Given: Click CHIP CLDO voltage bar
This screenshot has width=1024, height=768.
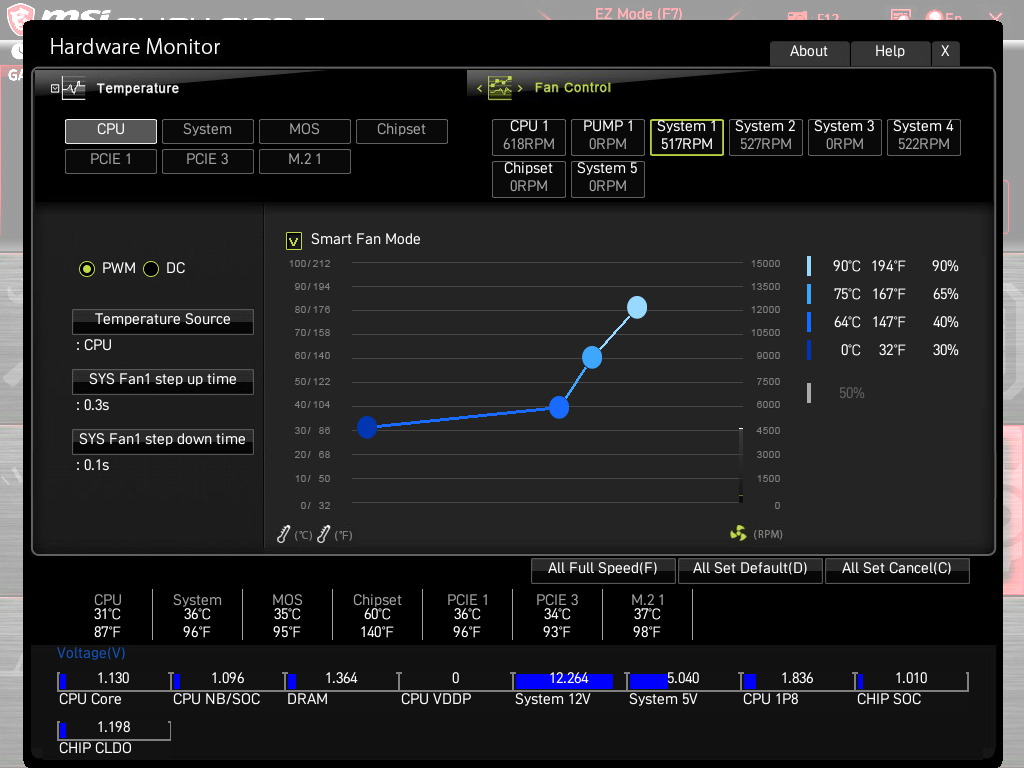Looking at the screenshot, I should (x=114, y=729).
